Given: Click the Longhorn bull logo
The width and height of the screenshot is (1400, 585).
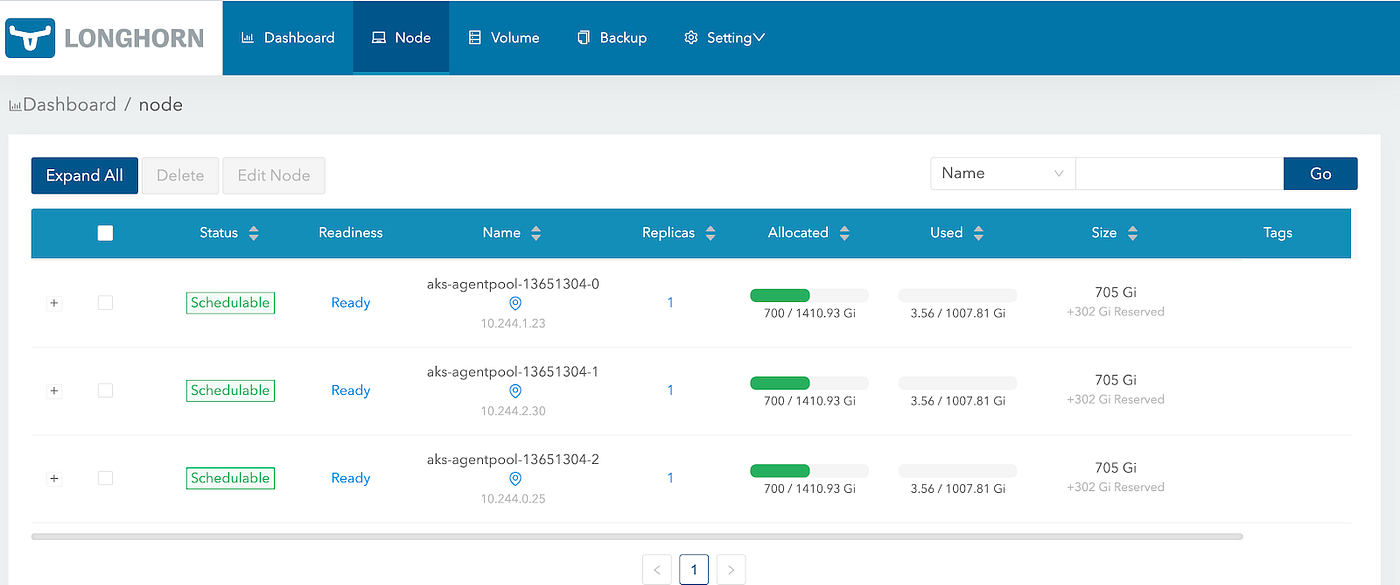Looking at the screenshot, I should [32, 38].
